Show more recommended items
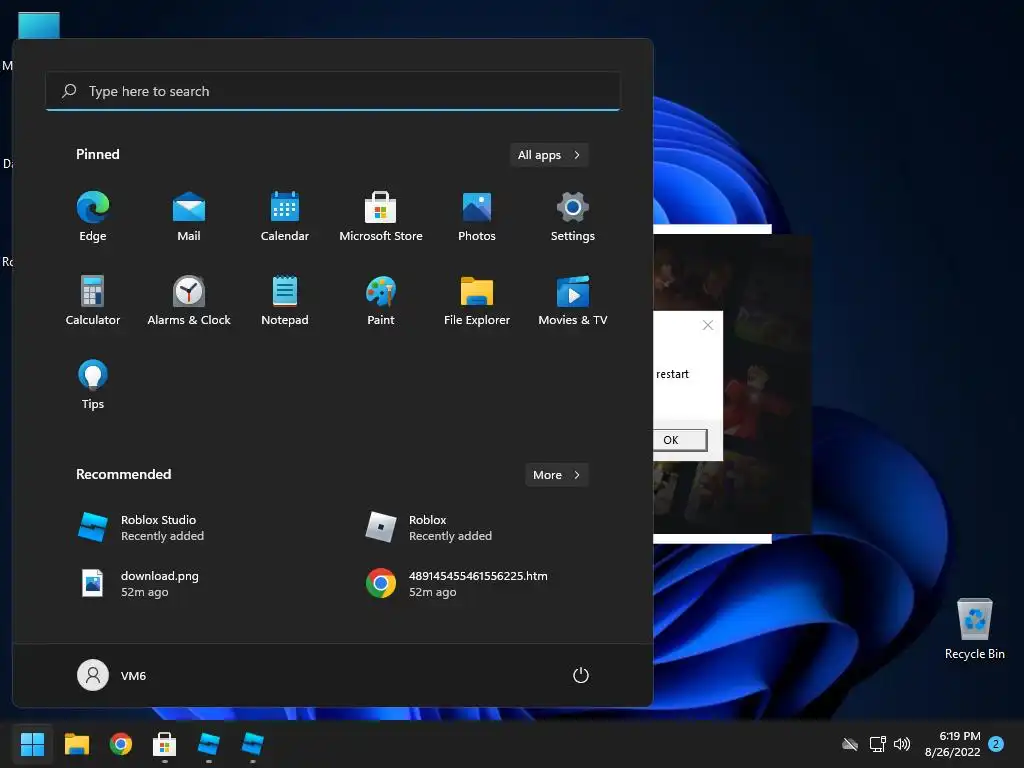1024x768 pixels. (x=556, y=475)
